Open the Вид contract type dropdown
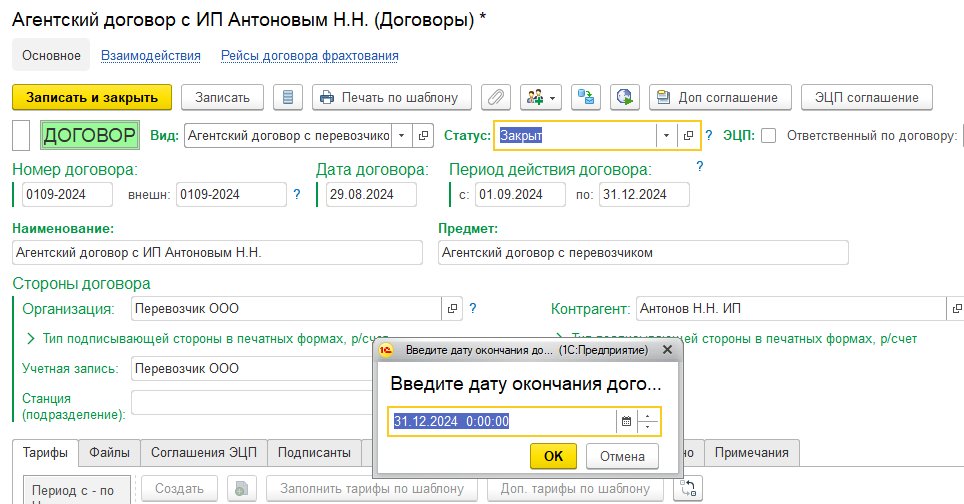Viewport: 964px width, 504px height. click(401, 136)
